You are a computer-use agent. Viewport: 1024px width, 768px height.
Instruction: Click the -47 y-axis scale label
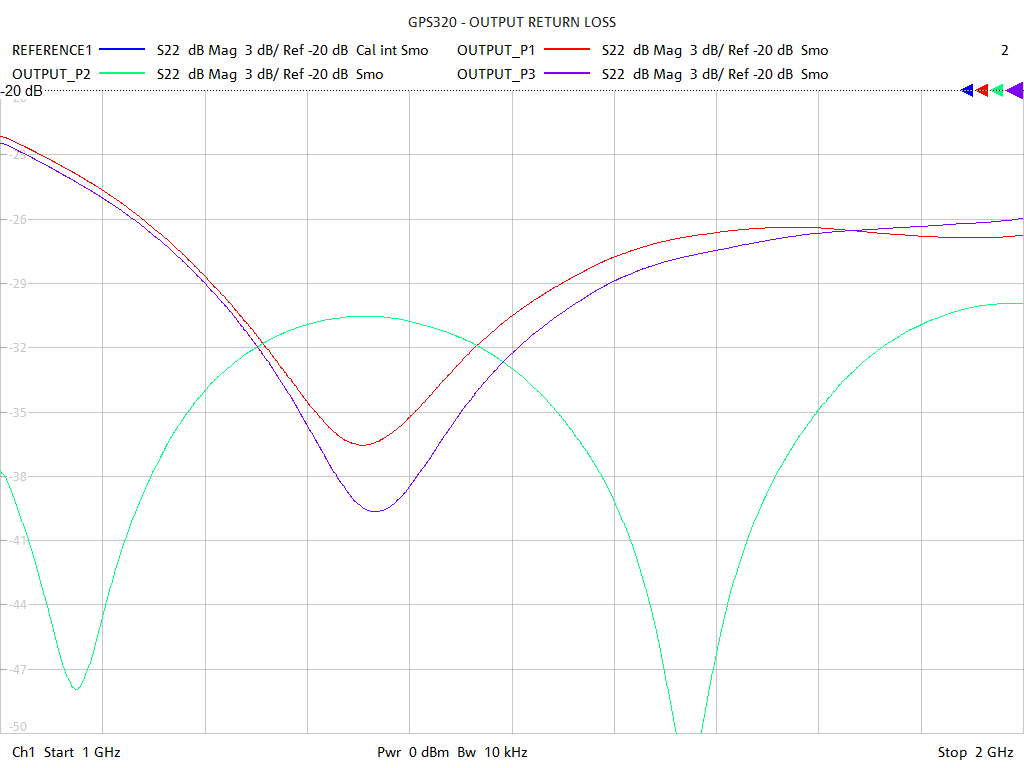pyautogui.click(x=18, y=669)
